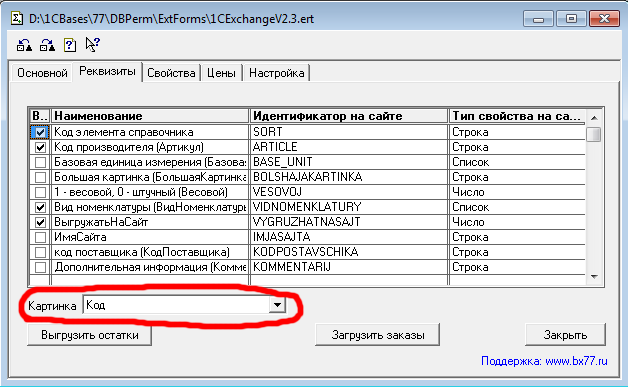The width and height of the screenshot is (628, 387).
Task: Activate the context help cursor icon
Action: [93, 44]
